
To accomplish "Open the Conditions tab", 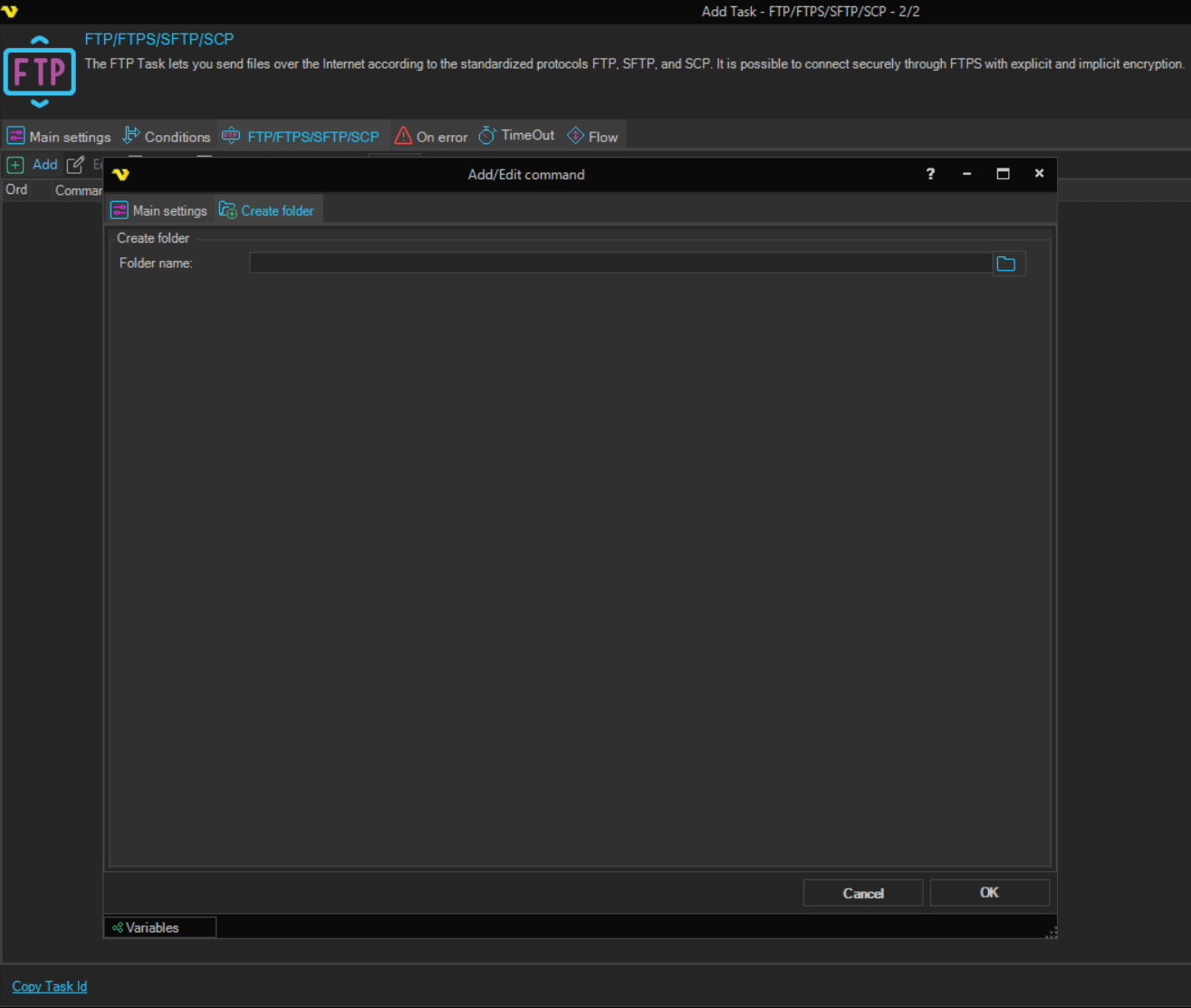I will 167,137.
